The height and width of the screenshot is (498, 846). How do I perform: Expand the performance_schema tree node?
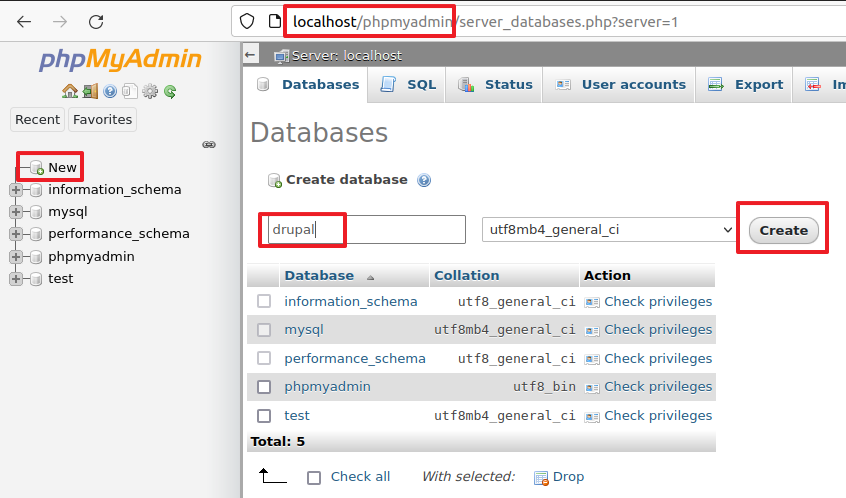pos(16,234)
